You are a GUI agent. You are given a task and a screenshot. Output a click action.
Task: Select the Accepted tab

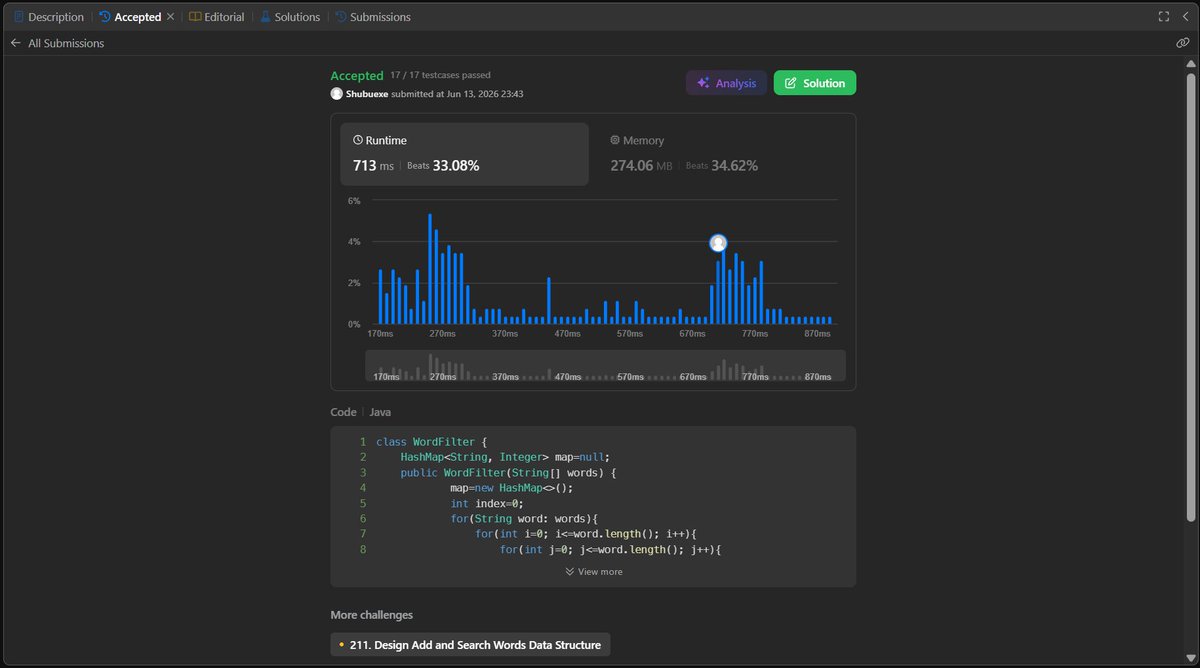coord(130,17)
